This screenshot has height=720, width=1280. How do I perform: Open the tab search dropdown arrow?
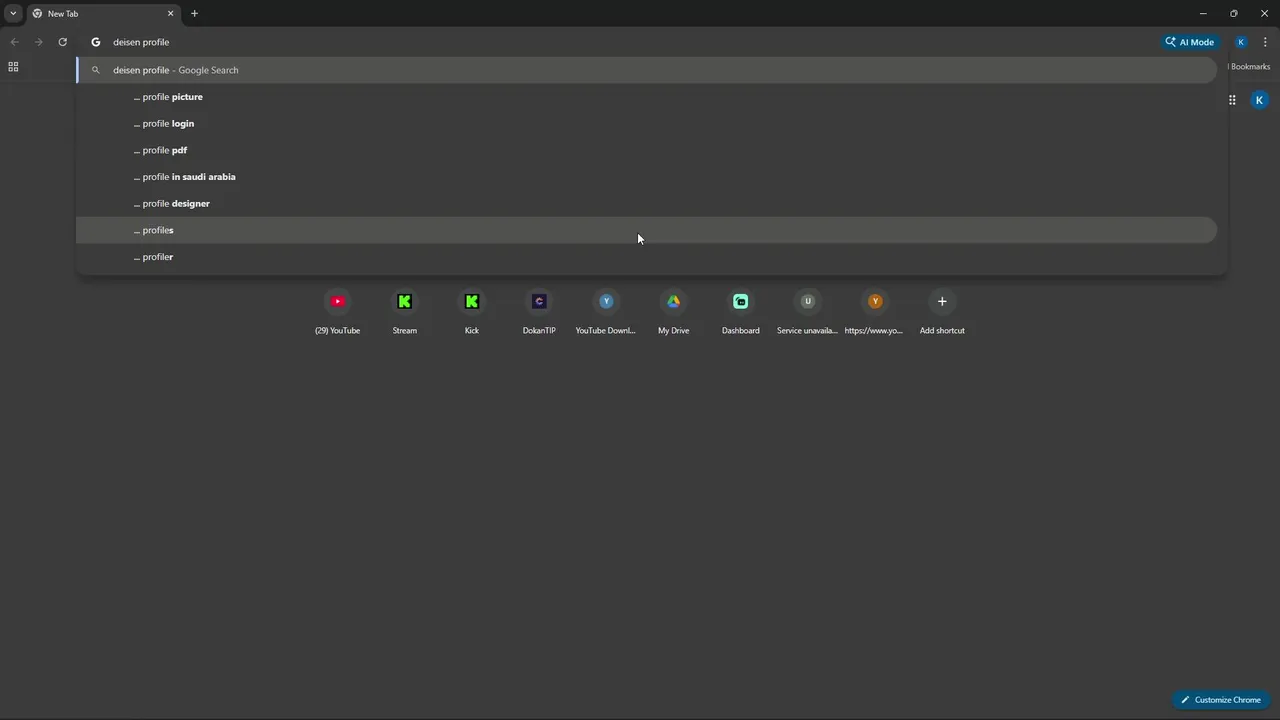tap(13, 13)
